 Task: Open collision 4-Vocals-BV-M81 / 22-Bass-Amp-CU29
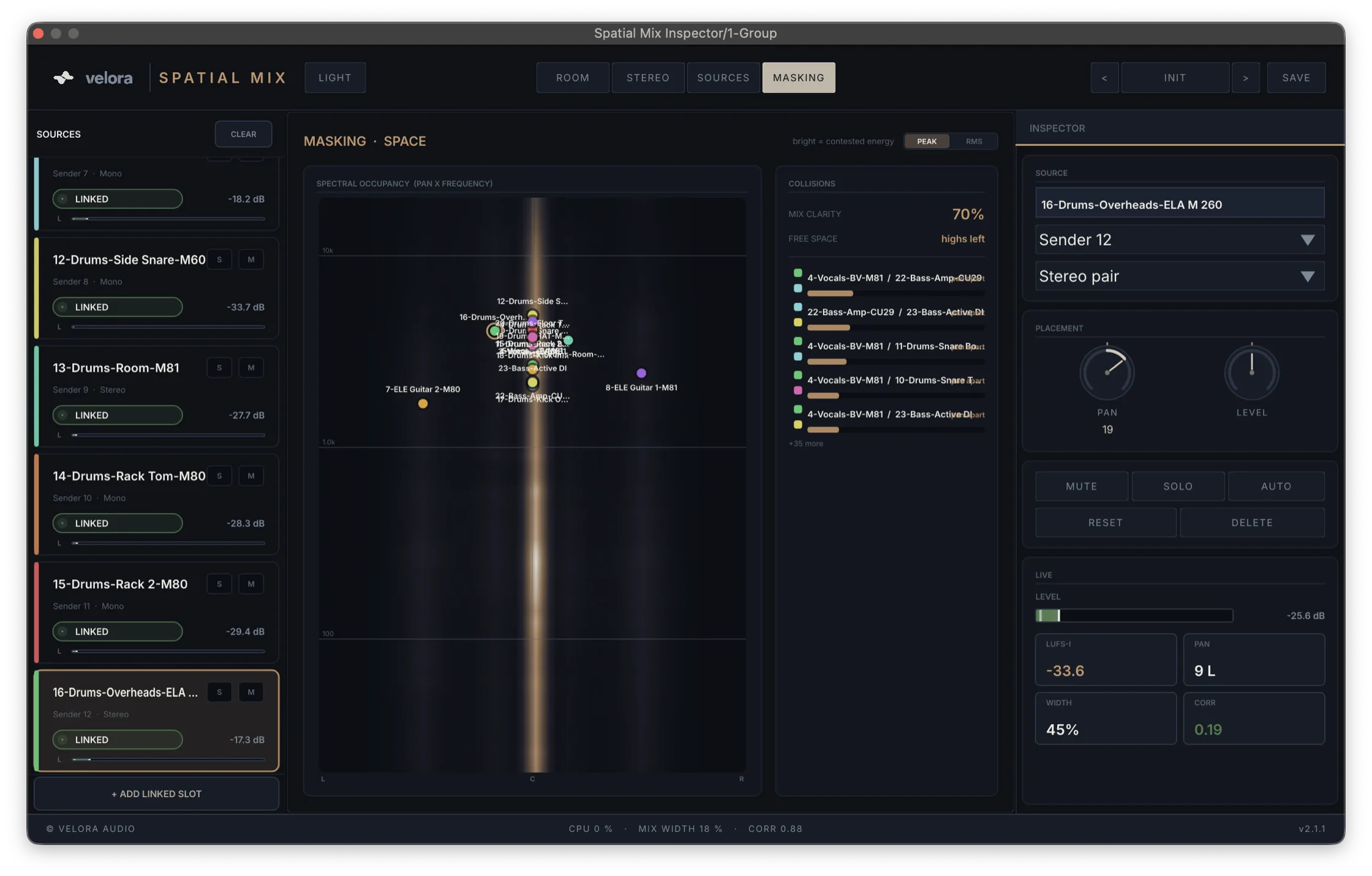point(886,283)
